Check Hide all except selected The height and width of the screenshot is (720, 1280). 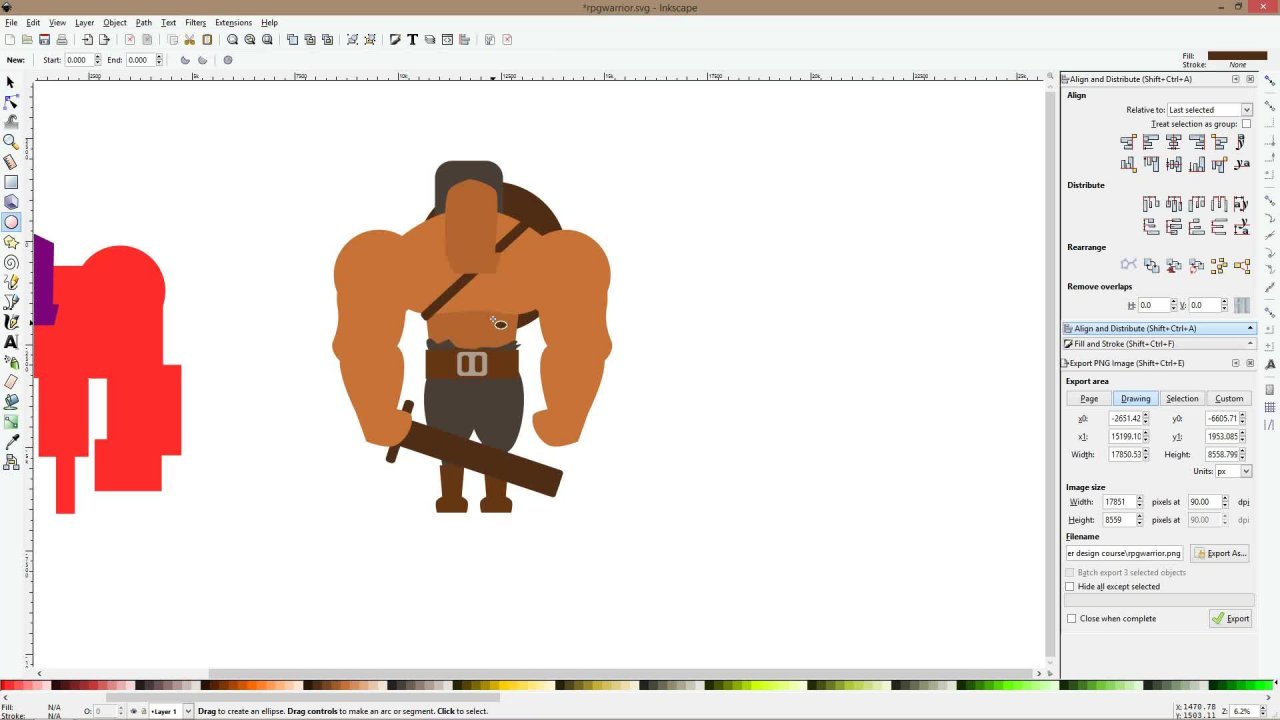pyautogui.click(x=1070, y=587)
